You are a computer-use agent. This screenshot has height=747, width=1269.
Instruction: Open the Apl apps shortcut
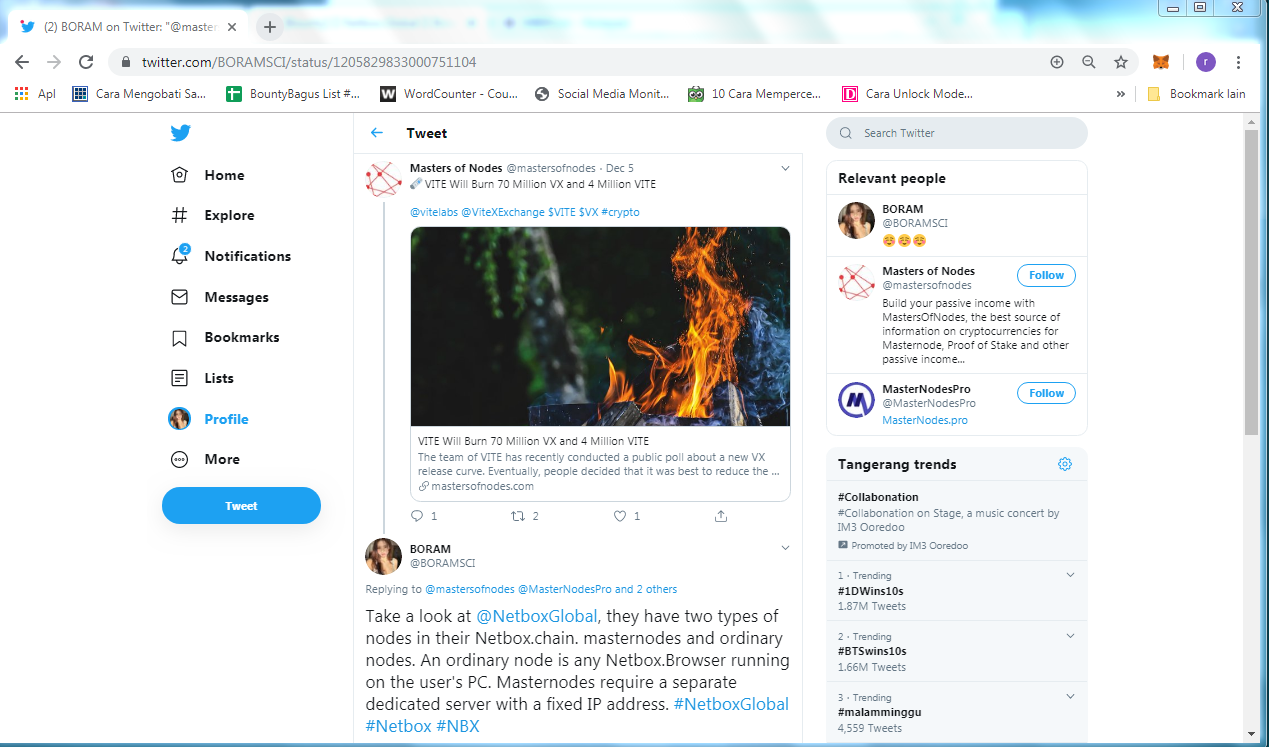(x=35, y=94)
